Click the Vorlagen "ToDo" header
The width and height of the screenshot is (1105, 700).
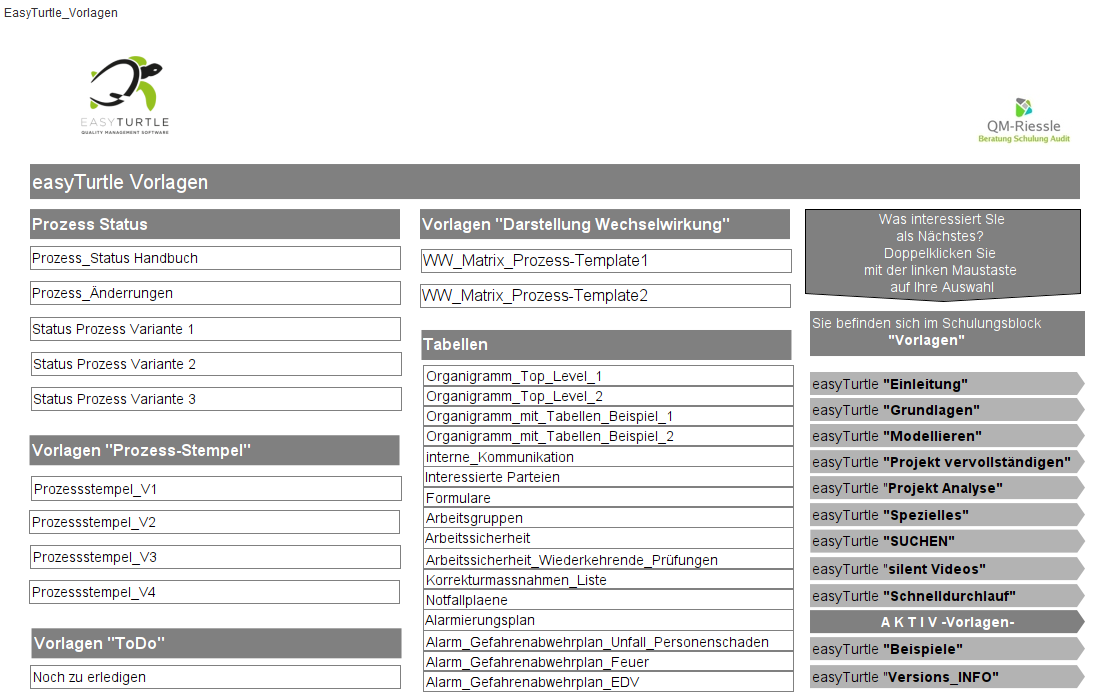coord(216,644)
